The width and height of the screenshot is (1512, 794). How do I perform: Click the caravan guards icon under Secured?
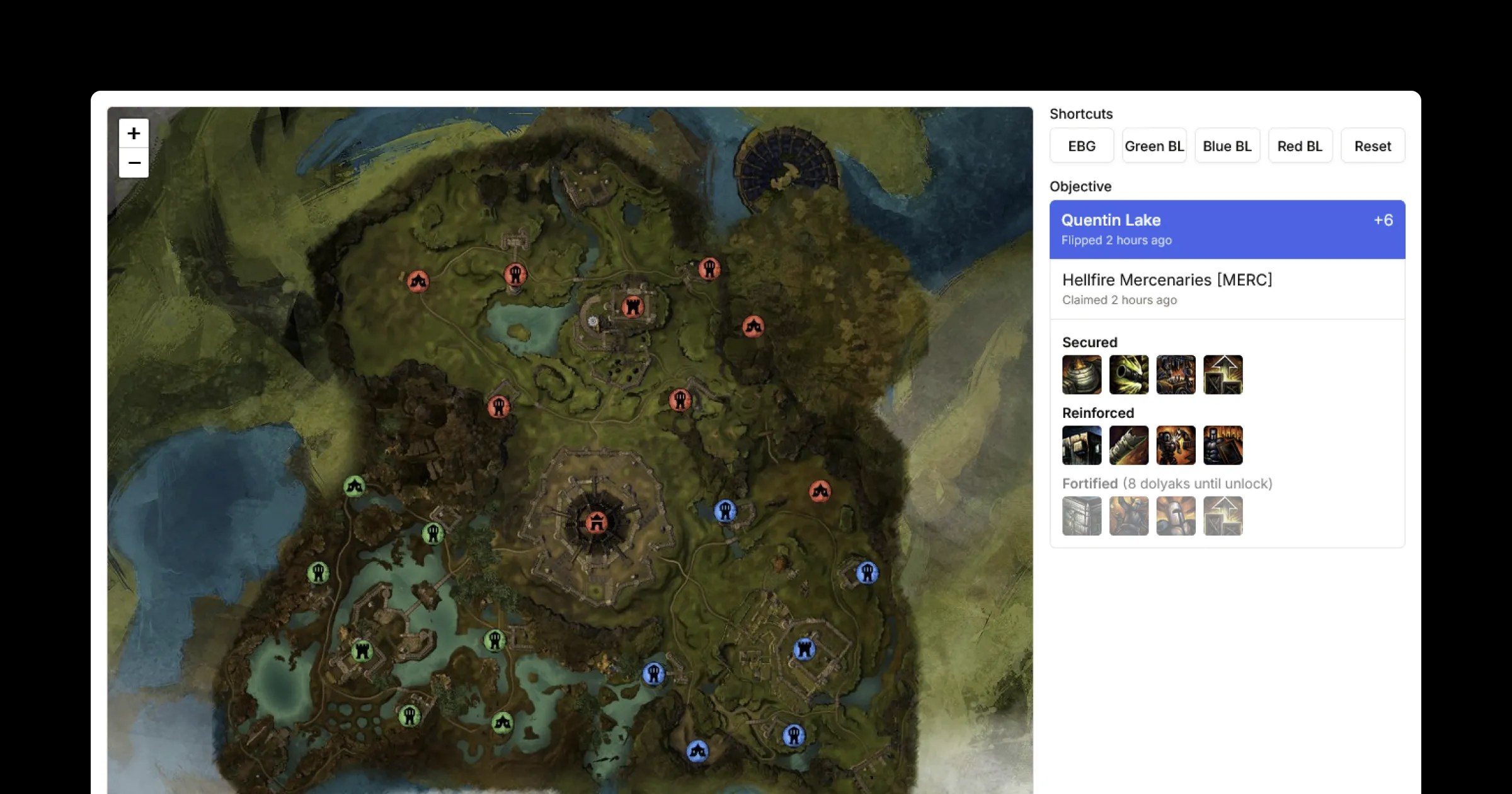click(x=1176, y=374)
